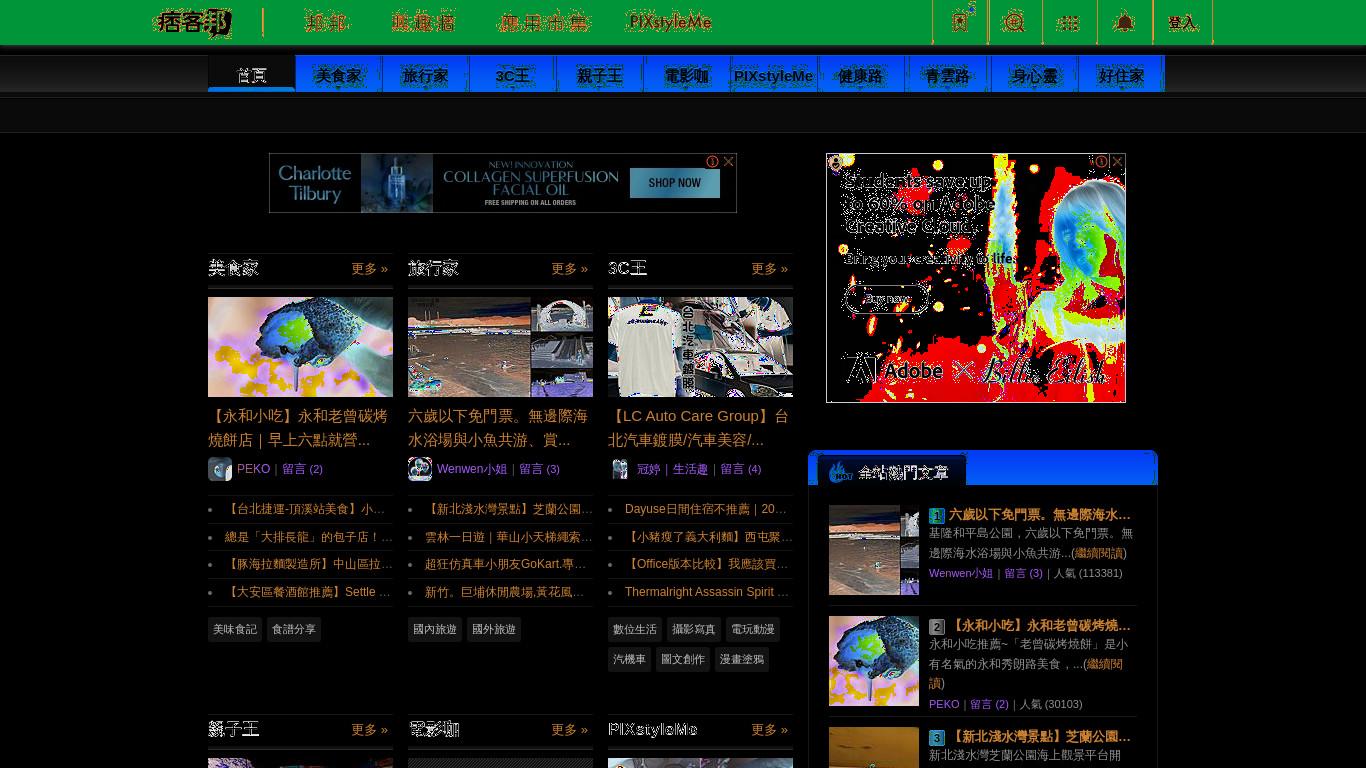Image resolution: width=1366 pixels, height=768 pixels.
Task: Open 應用市集 in top bar
Action: tap(544, 22)
